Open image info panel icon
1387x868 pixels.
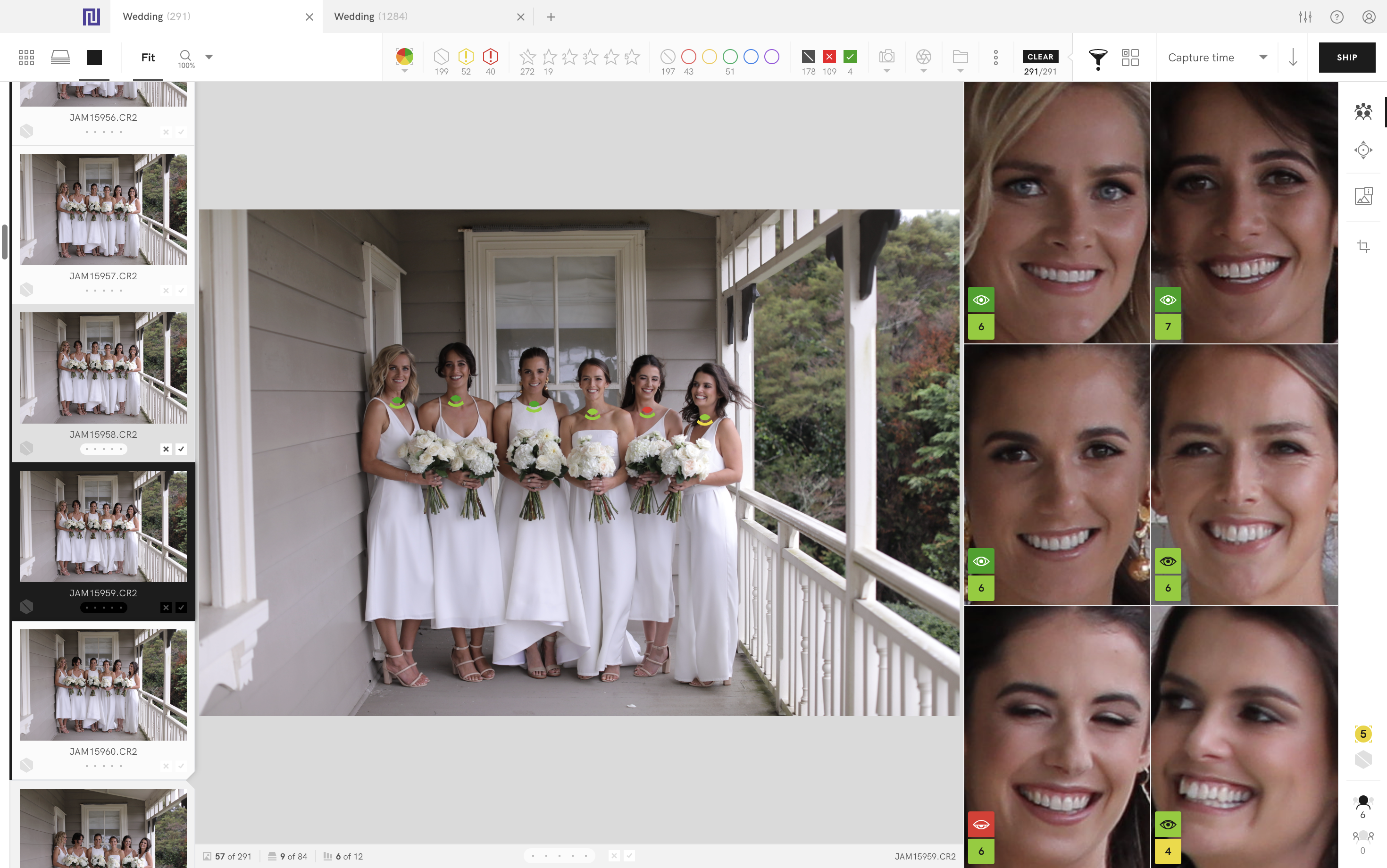pyautogui.click(x=1363, y=196)
